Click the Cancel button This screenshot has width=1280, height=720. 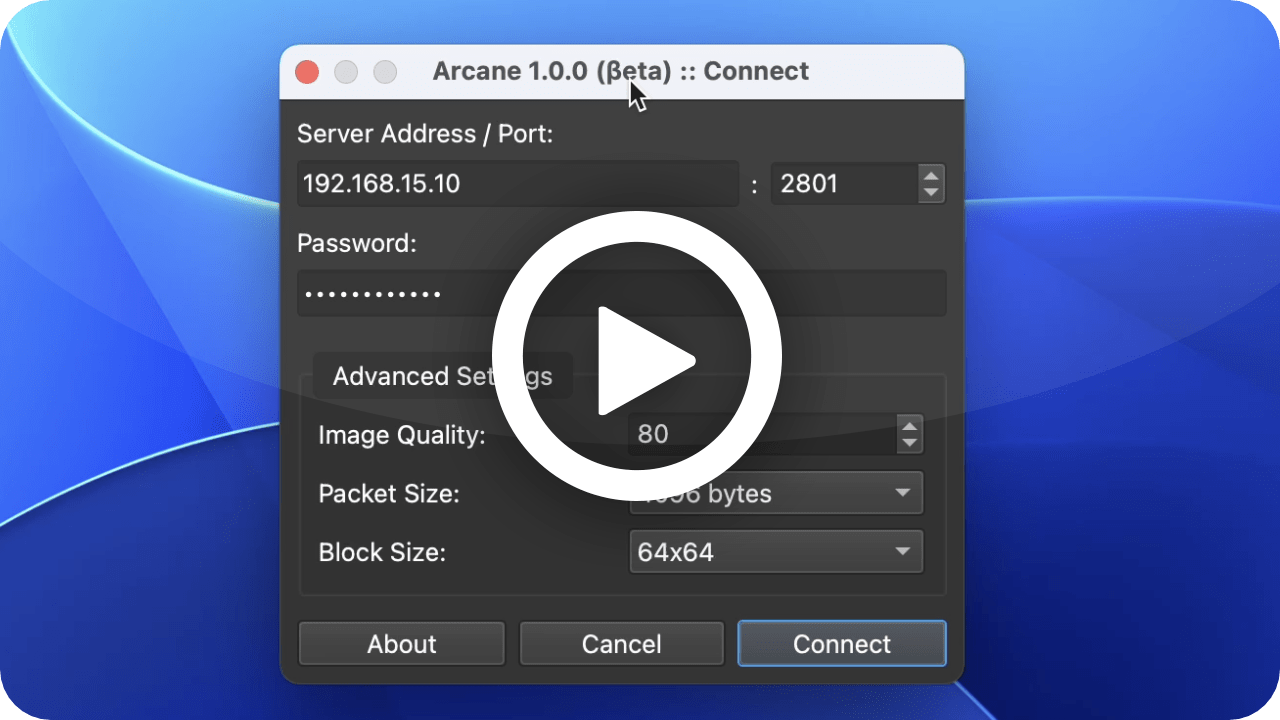[x=622, y=644]
